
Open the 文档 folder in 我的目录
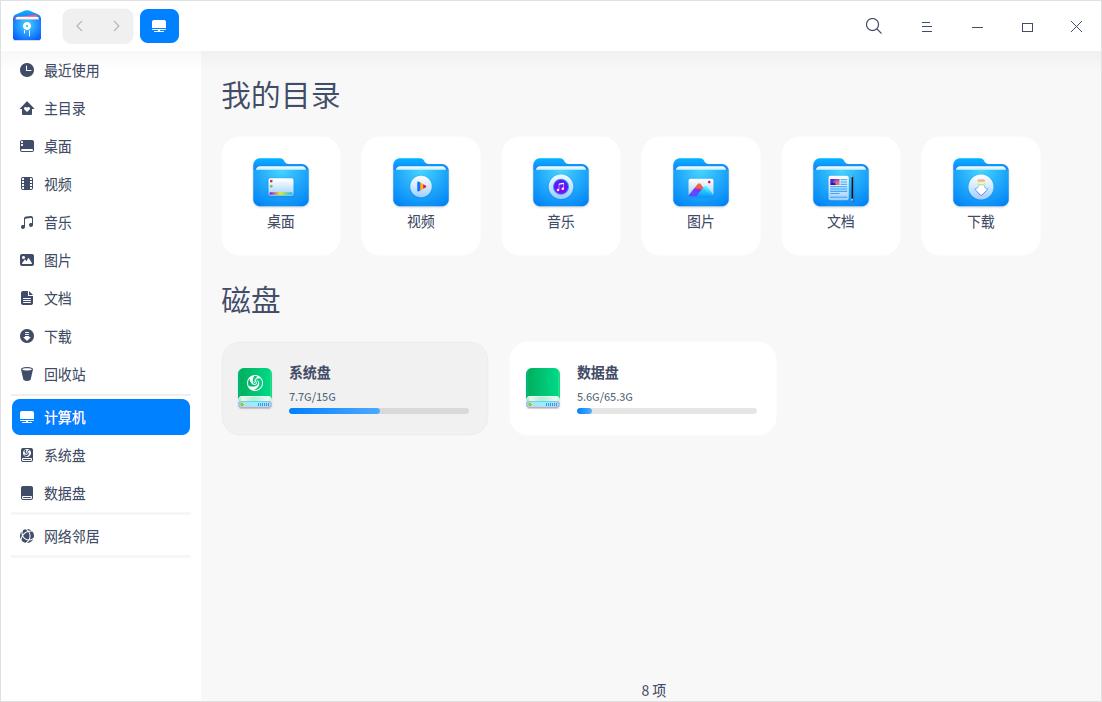coord(840,195)
